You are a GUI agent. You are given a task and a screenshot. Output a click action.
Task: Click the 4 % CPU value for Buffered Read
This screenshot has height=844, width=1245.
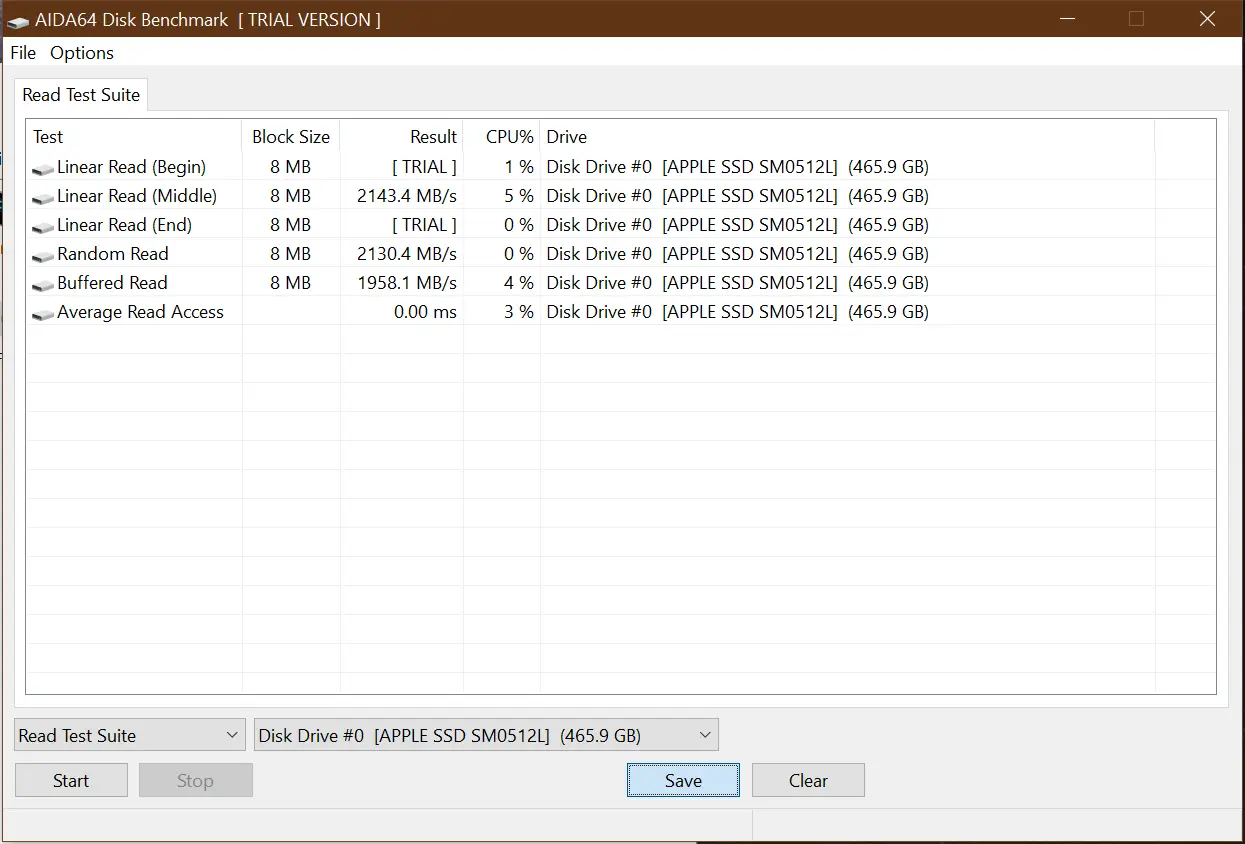pyautogui.click(x=519, y=283)
